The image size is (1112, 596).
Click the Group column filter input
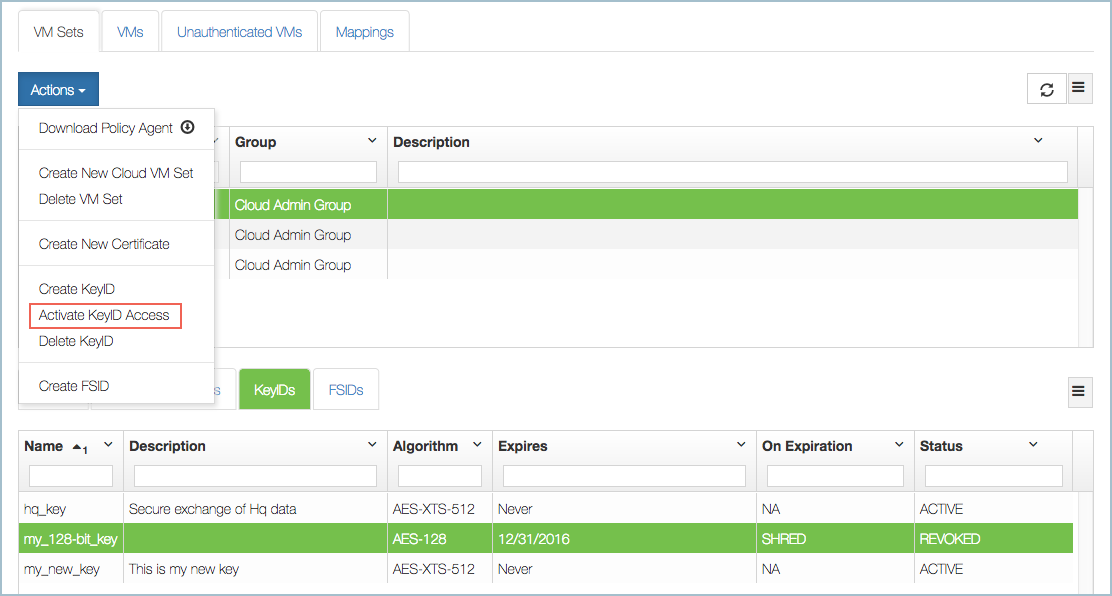tap(308, 172)
